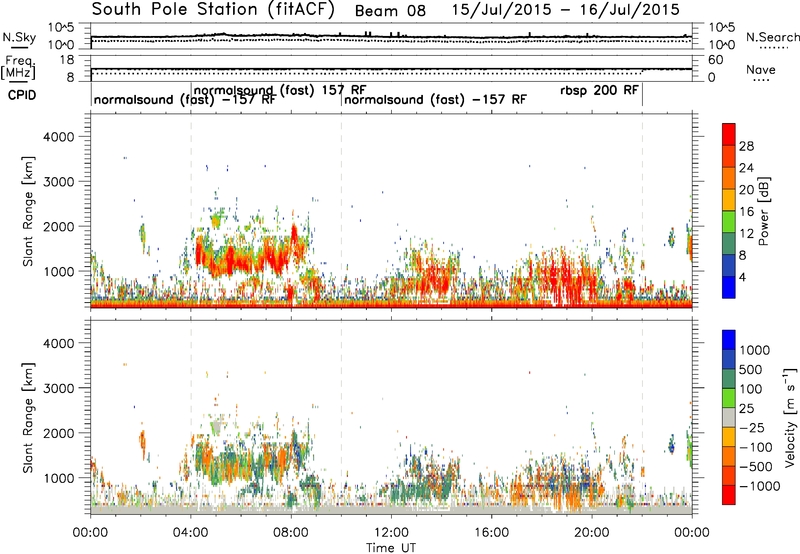
Task: Click the "04:00" time axis label
Action: tap(191, 533)
